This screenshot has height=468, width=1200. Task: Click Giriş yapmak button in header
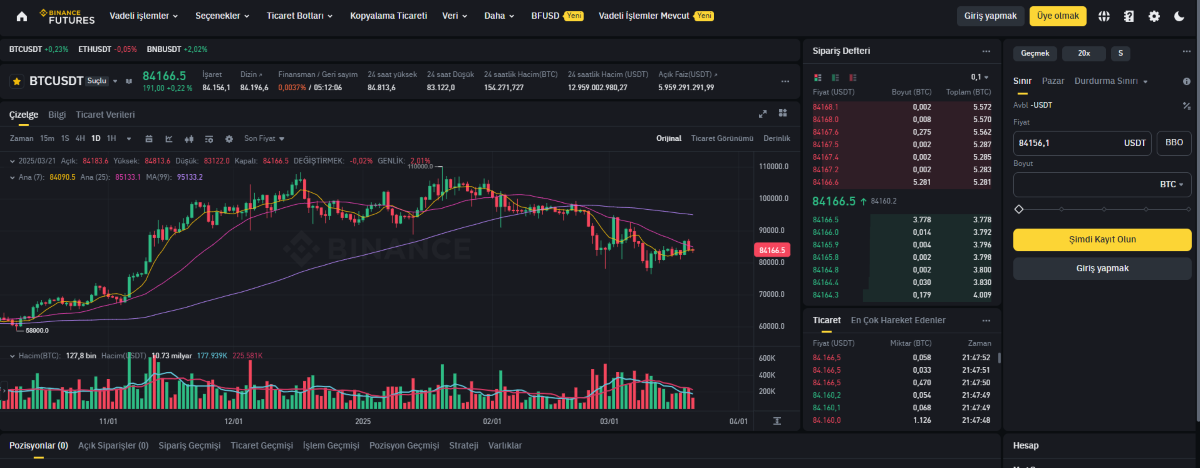pyautogui.click(x=990, y=16)
